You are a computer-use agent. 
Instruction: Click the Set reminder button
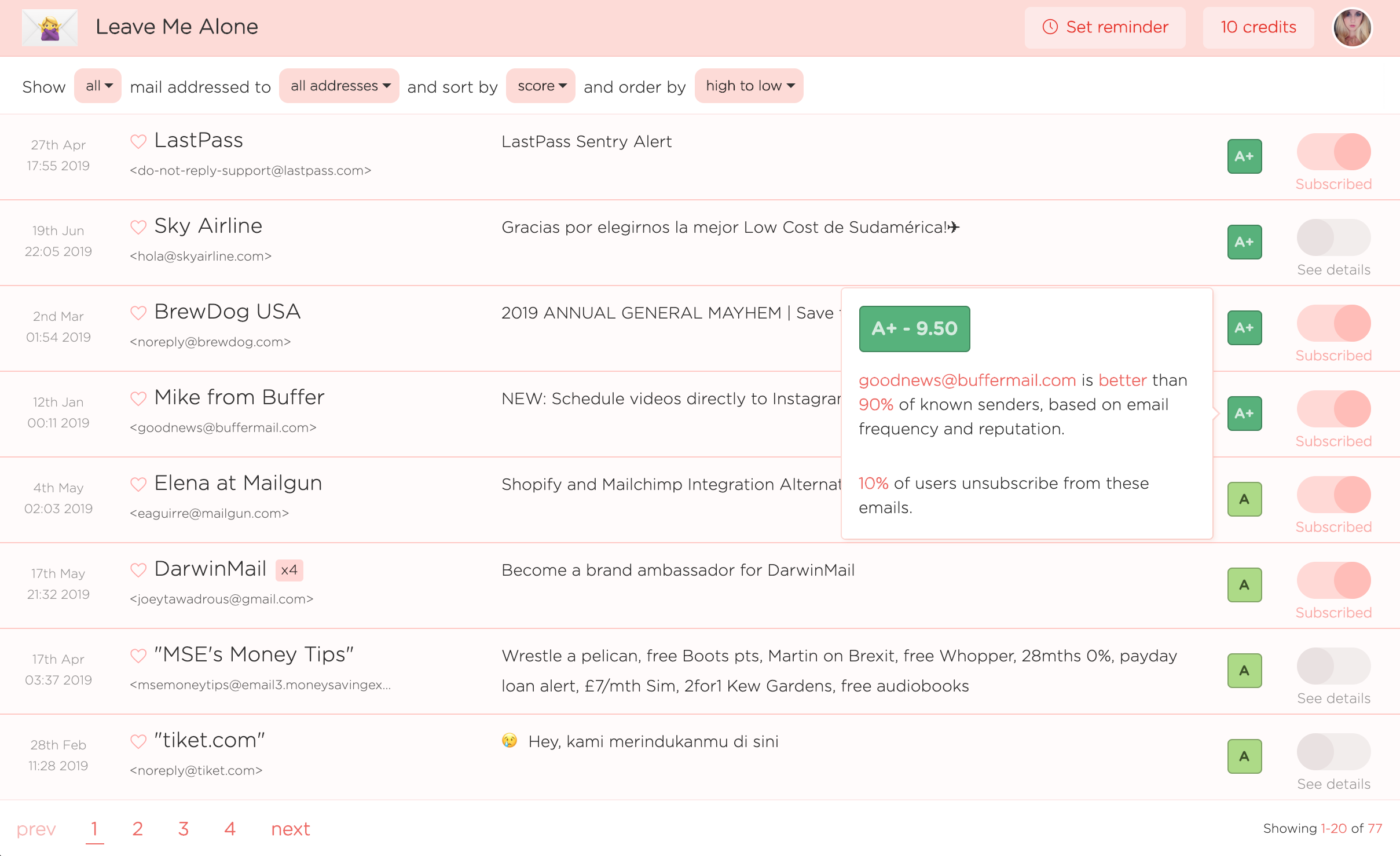pyautogui.click(x=1105, y=27)
